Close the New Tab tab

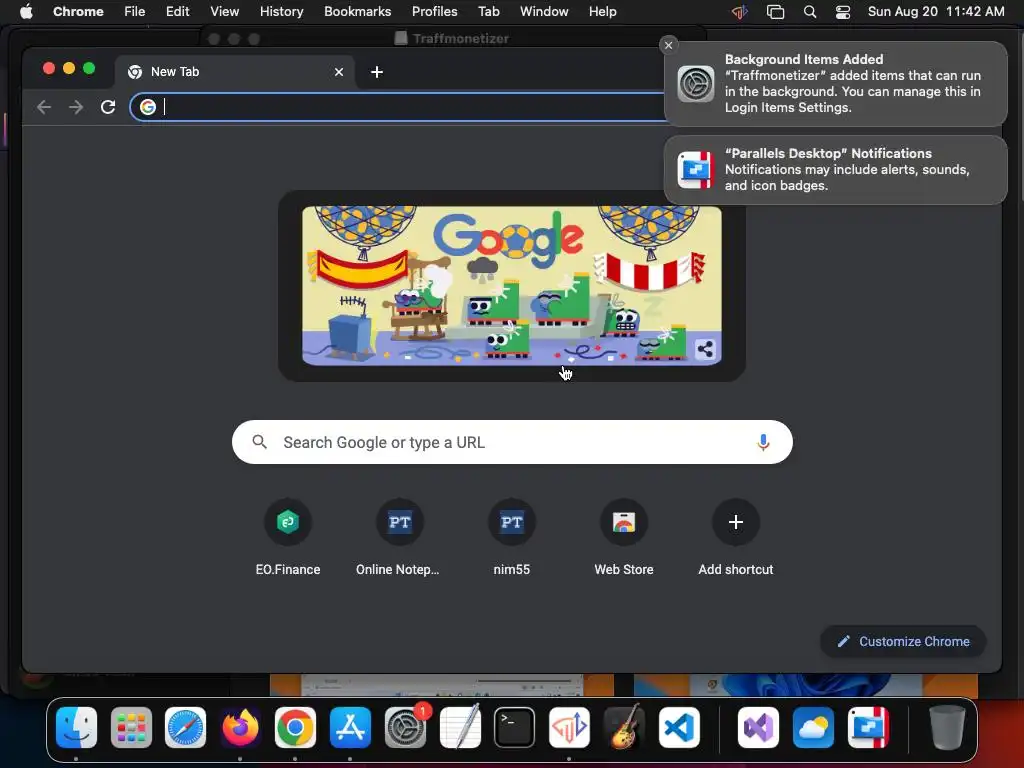point(339,72)
